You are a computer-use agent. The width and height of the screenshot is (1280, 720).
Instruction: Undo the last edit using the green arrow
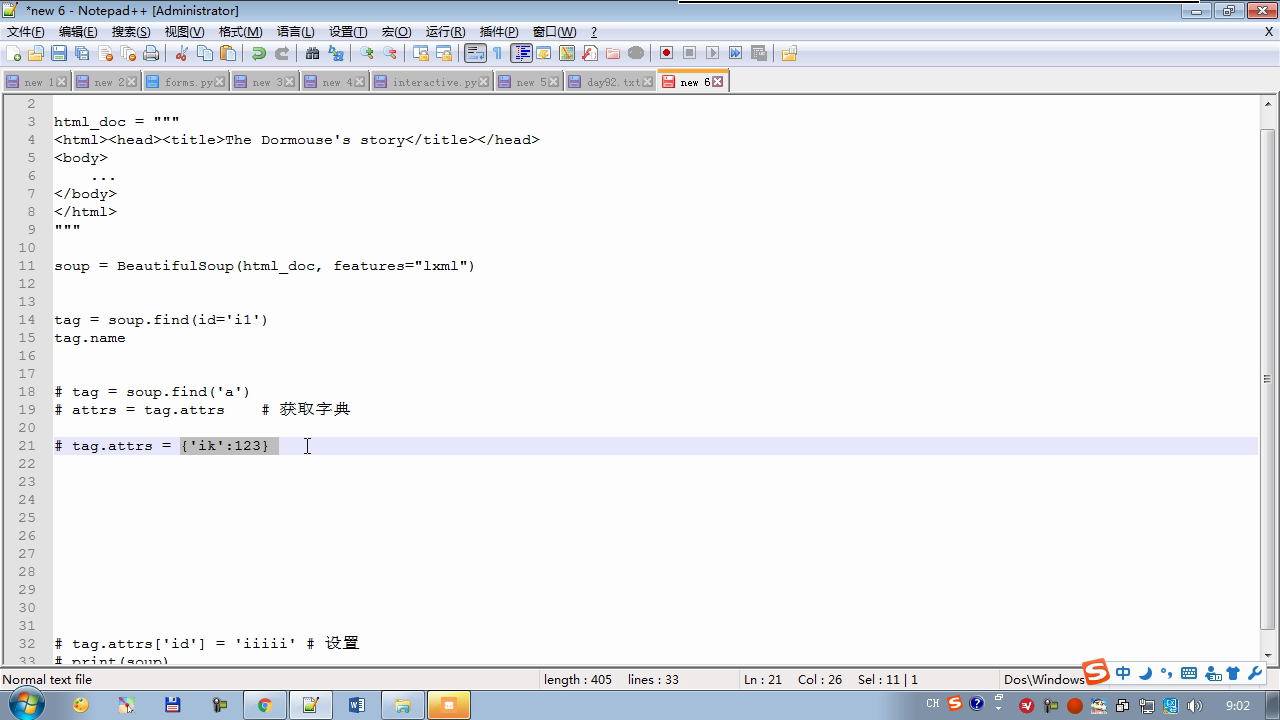point(259,54)
